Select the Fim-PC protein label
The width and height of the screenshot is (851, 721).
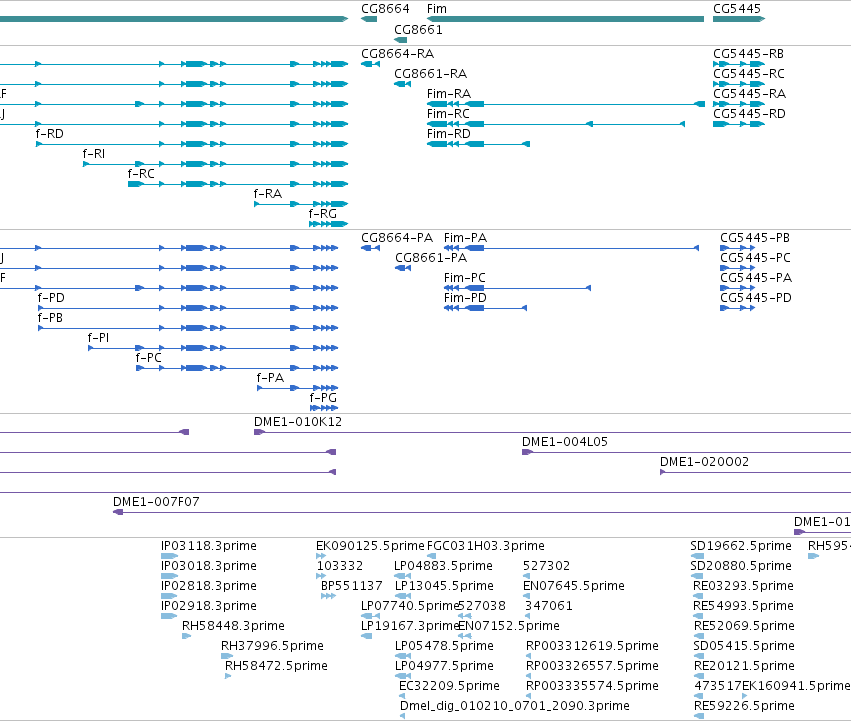(x=465, y=278)
